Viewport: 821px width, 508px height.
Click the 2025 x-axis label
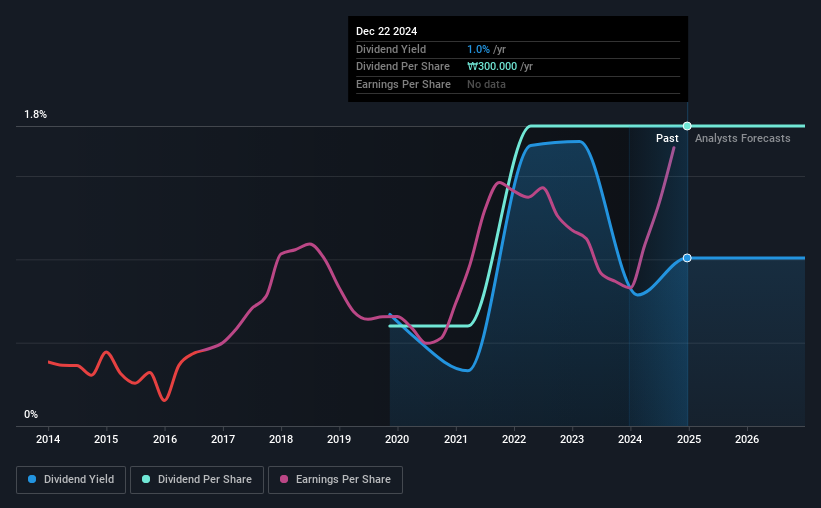tap(689, 439)
